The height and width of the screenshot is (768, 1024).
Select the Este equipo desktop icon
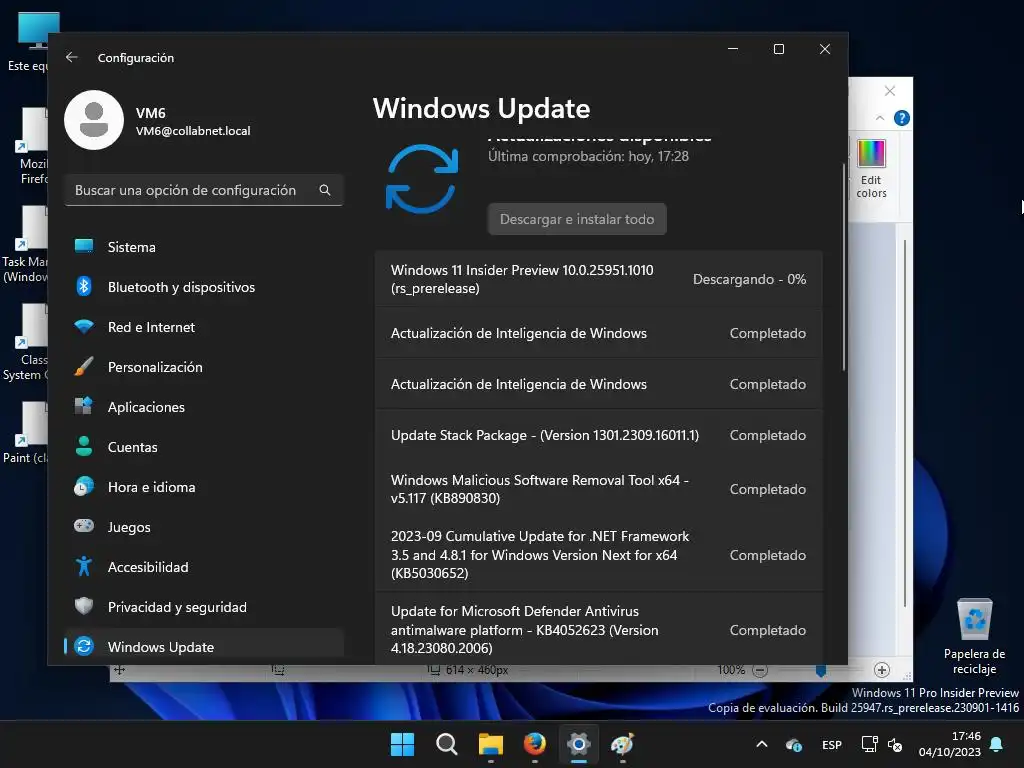(x=29, y=42)
